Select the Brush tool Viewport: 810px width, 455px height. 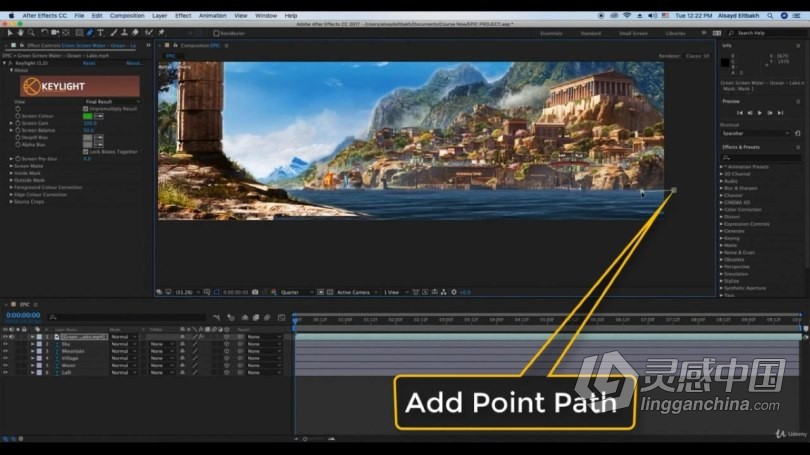114,33
